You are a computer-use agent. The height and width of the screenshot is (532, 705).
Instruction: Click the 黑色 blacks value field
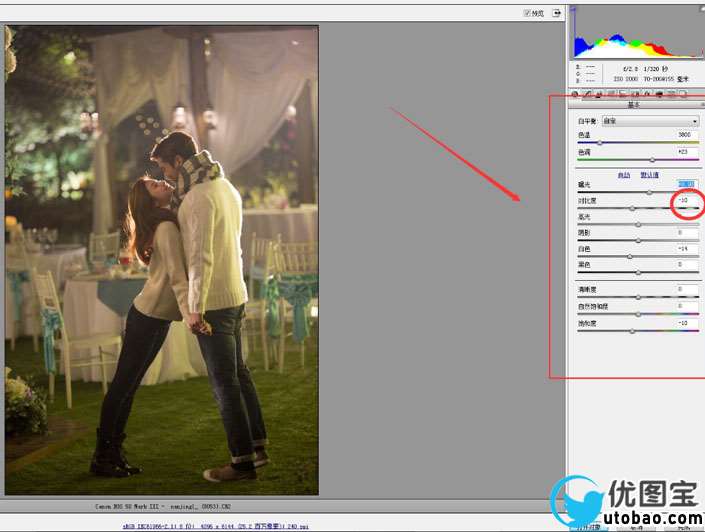[x=688, y=265]
